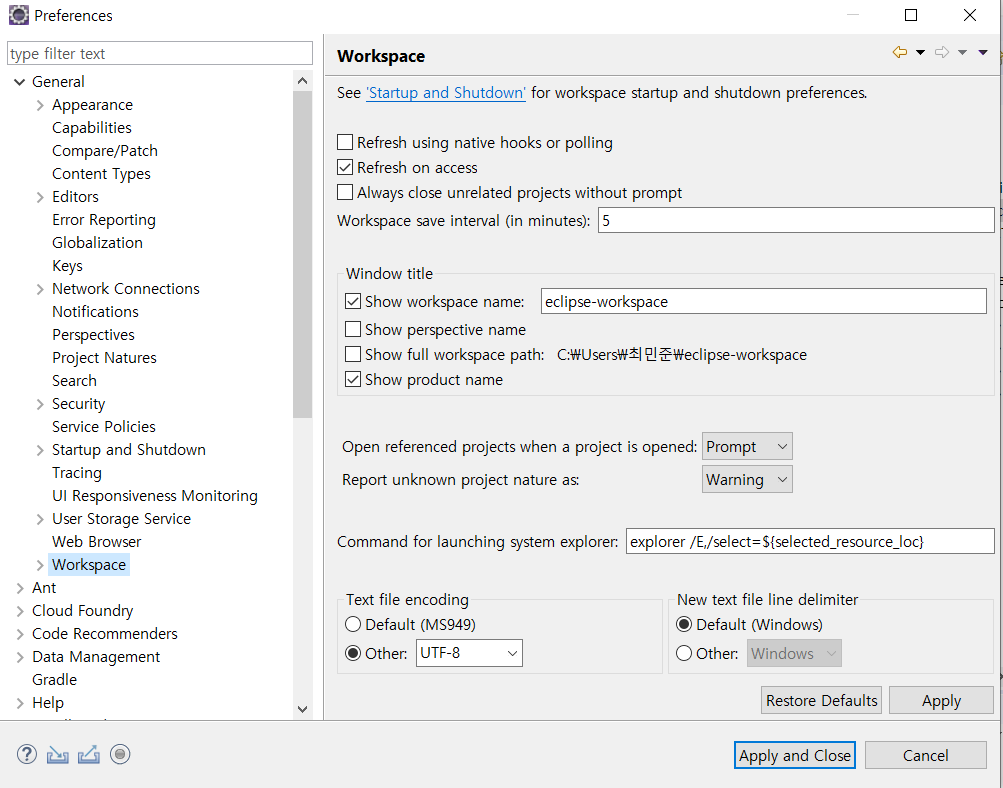
Task: Click the Eclipse Preferences title icon
Action: [x=19, y=15]
